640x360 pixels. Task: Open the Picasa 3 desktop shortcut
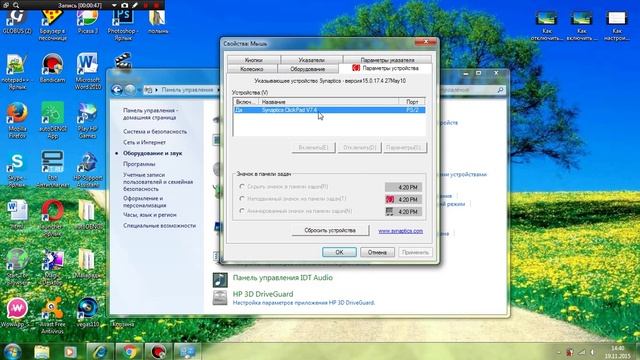point(87,21)
